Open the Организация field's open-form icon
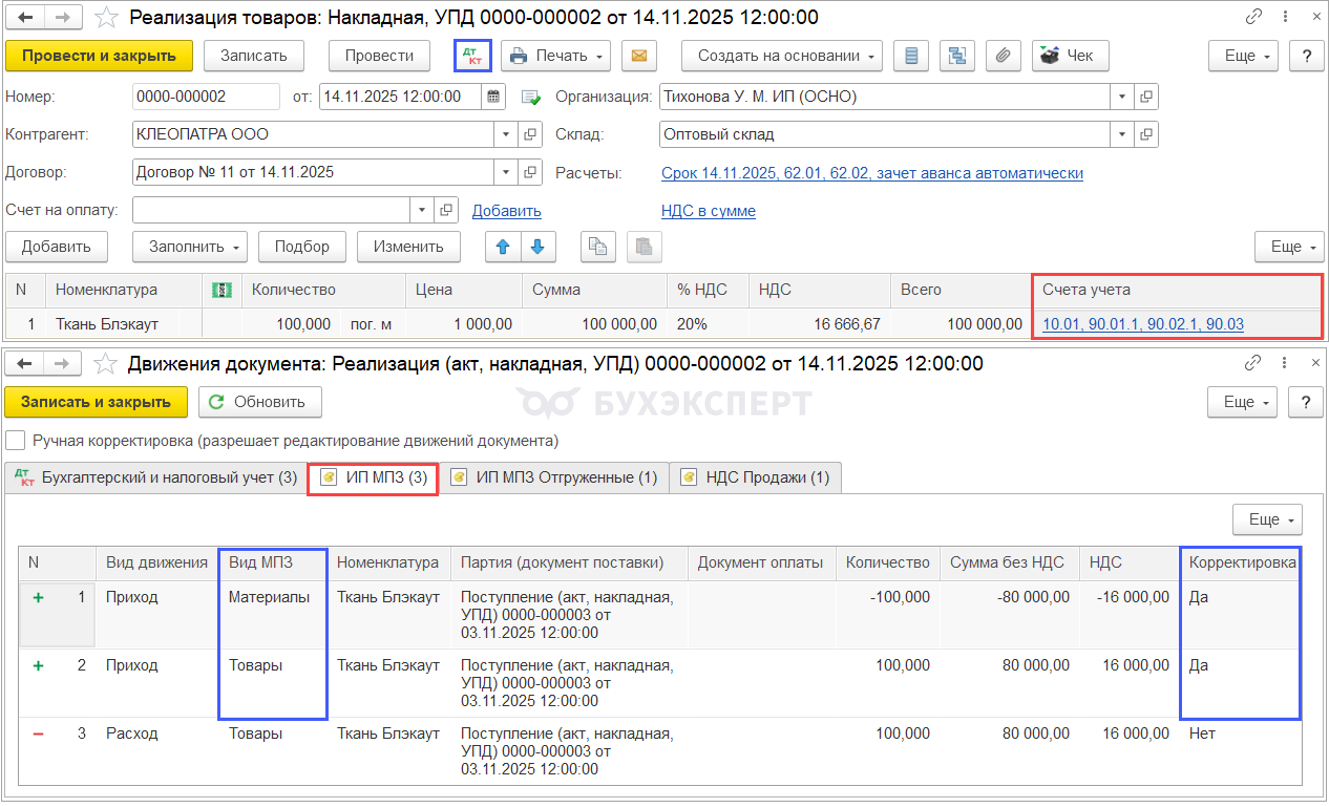Image resolution: width=1329 pixels, height=806 pixels. pos(1147,97)
